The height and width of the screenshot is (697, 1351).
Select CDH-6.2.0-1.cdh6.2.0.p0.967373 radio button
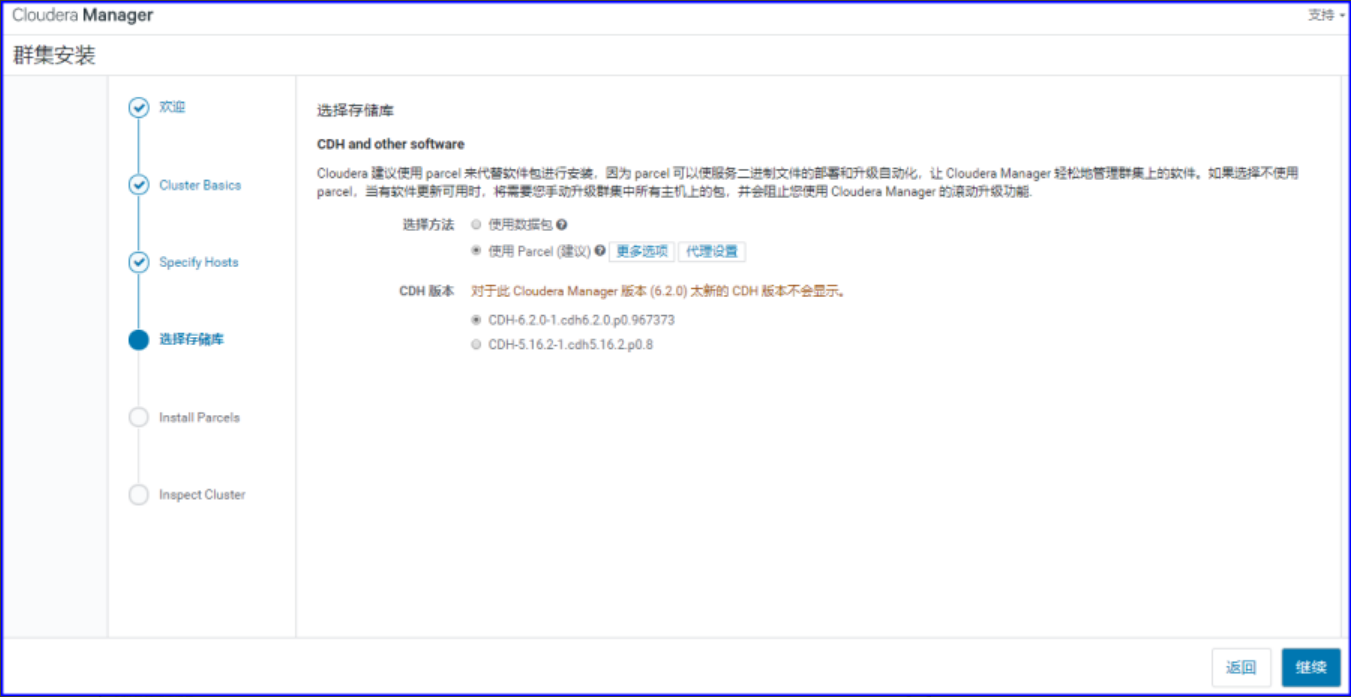coord(476,320)
